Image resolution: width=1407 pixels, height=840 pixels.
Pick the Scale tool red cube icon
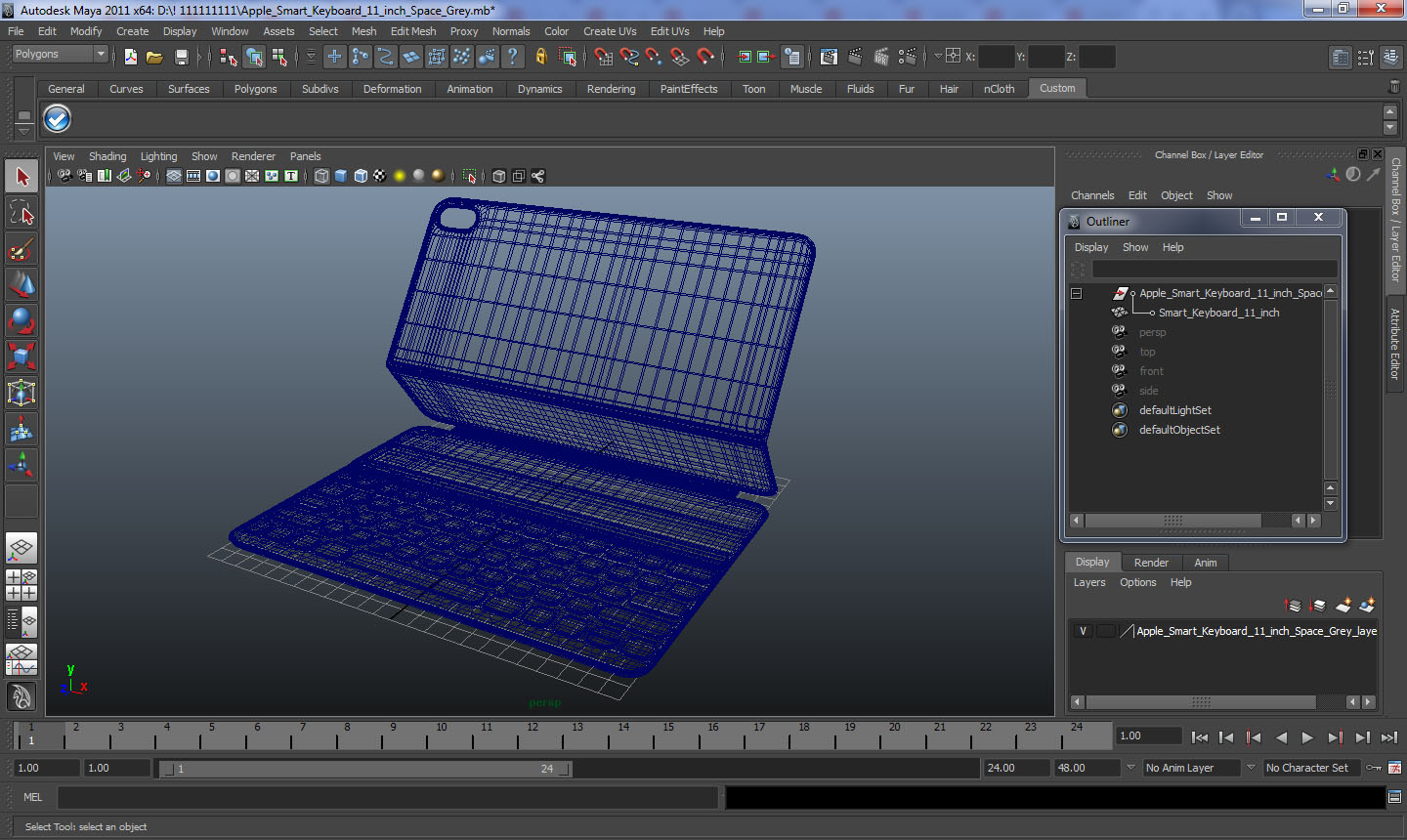click(21, 357)
